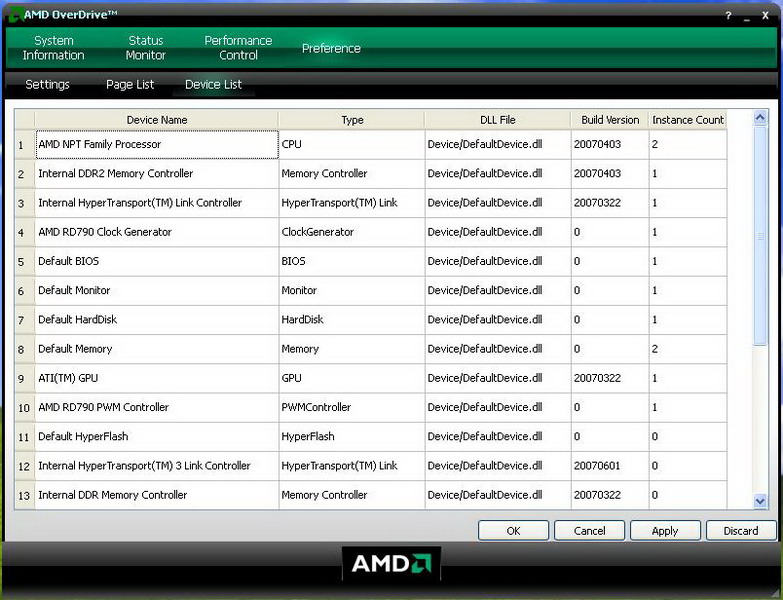Viewport: 783px width, 600px height.
Task: Click row header number 13
Action: [25, 495]
